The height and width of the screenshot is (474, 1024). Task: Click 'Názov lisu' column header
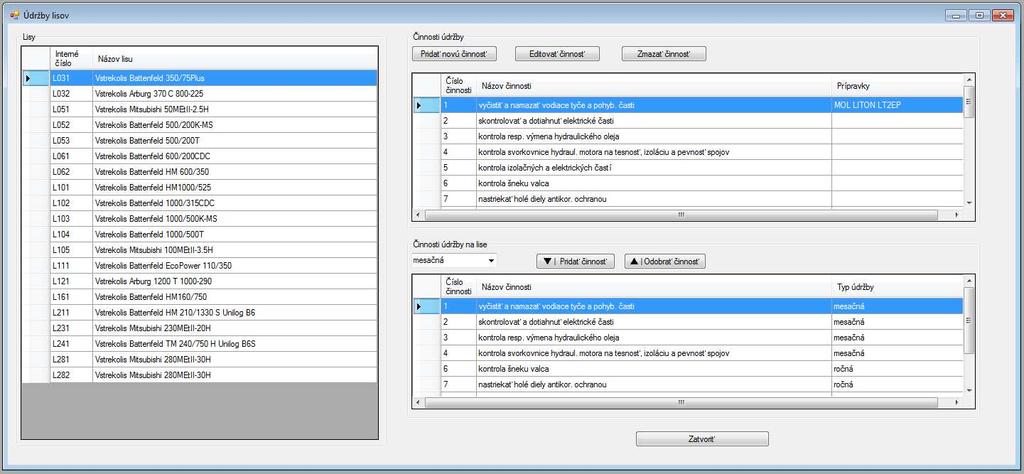[x=235, y=59]
